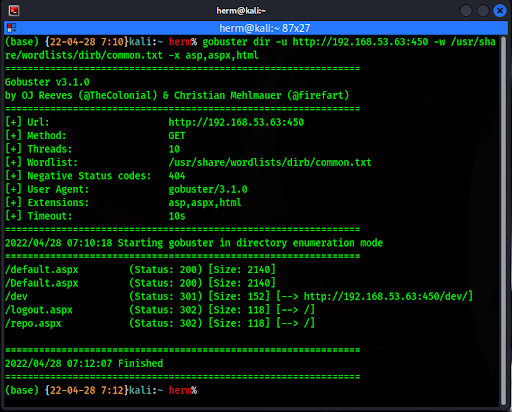Image resolution: width=512 pixels, height=412 pixels.
Task: Click the vertical scrollbar on the terminal
Action: tap(503, 220)
